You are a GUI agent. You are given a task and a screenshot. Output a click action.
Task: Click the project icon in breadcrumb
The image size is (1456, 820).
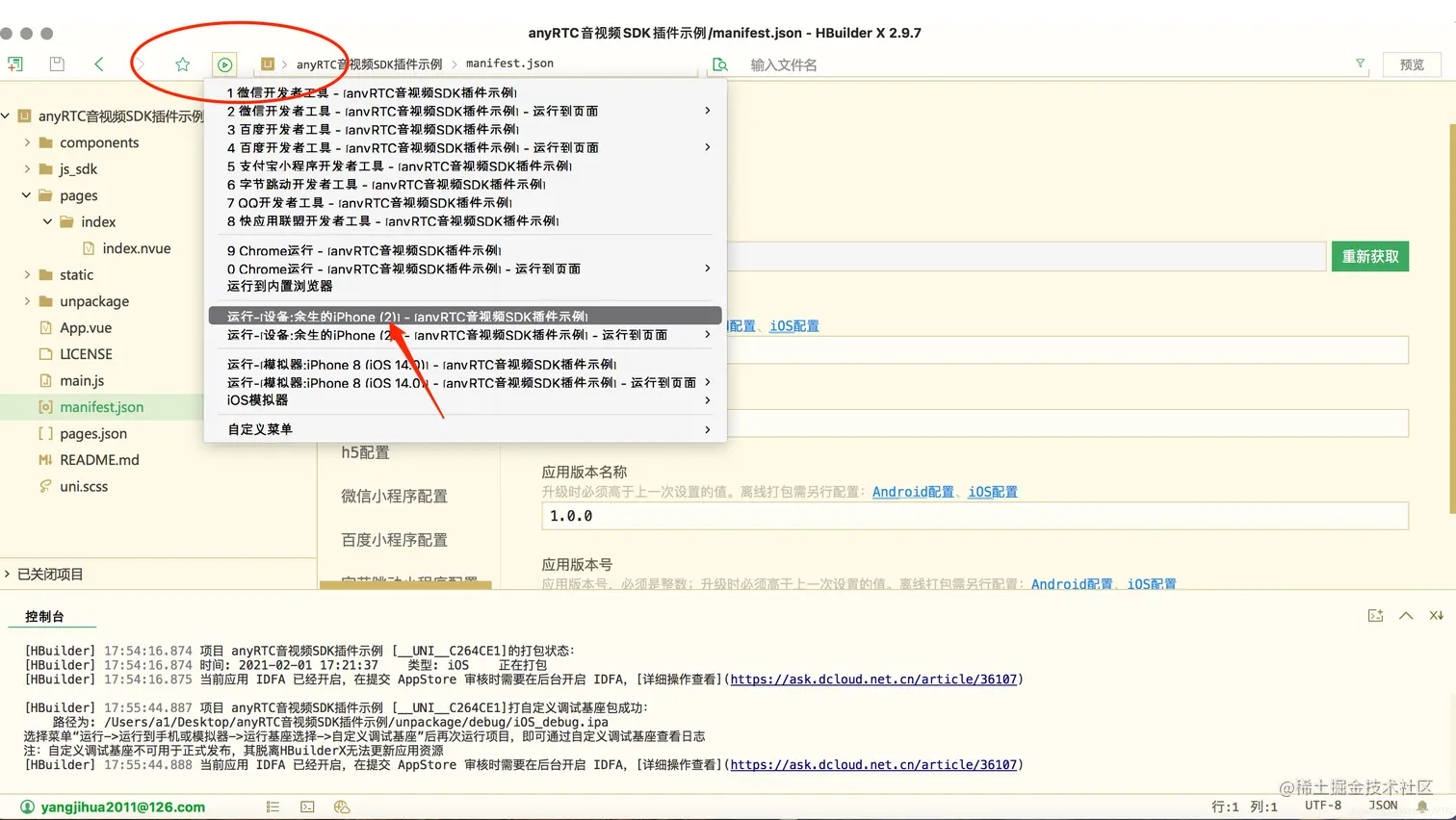pyautogui.click(x=268, y=64)
